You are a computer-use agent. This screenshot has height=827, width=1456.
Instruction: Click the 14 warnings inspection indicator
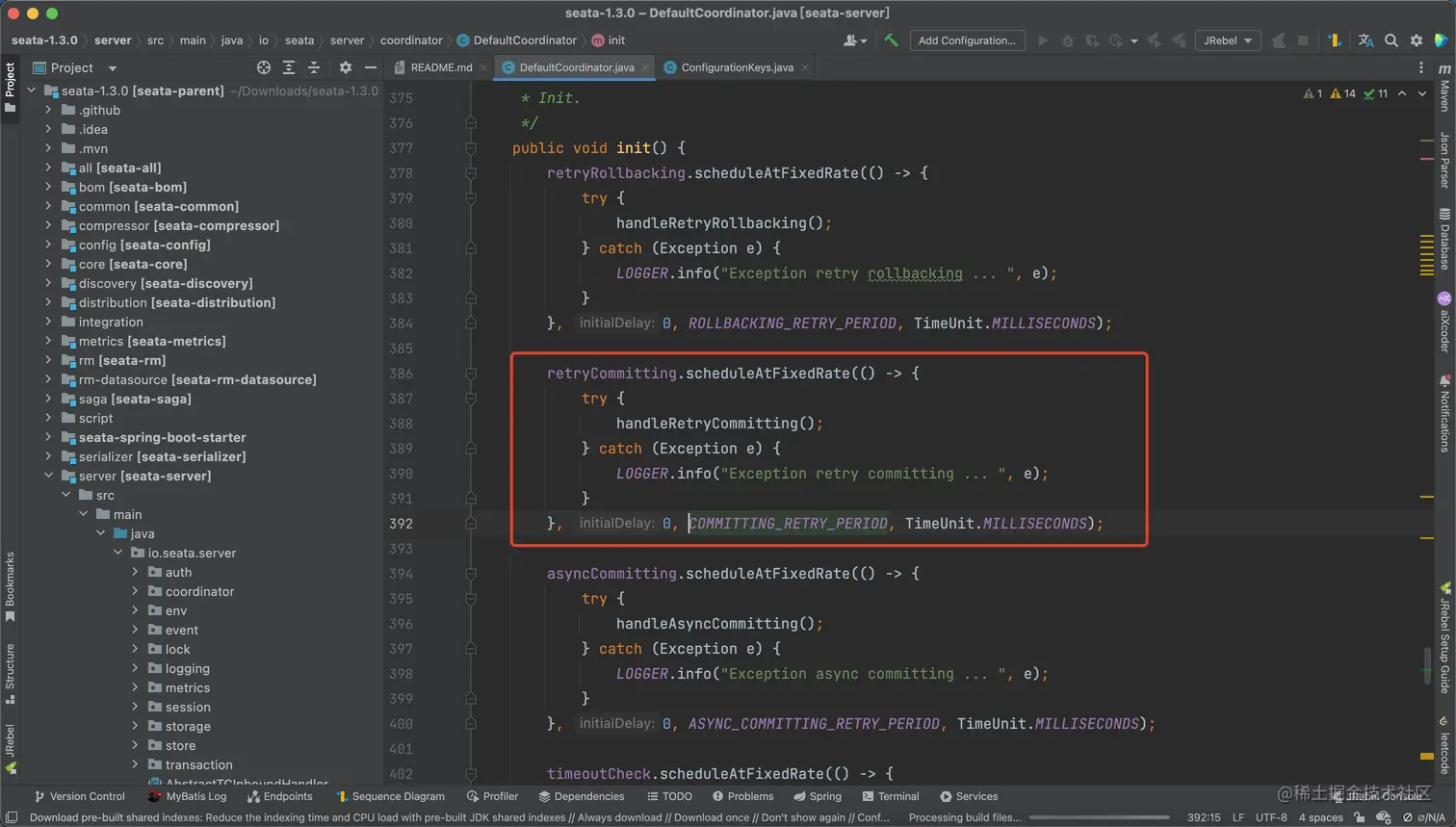(1342, 93)
